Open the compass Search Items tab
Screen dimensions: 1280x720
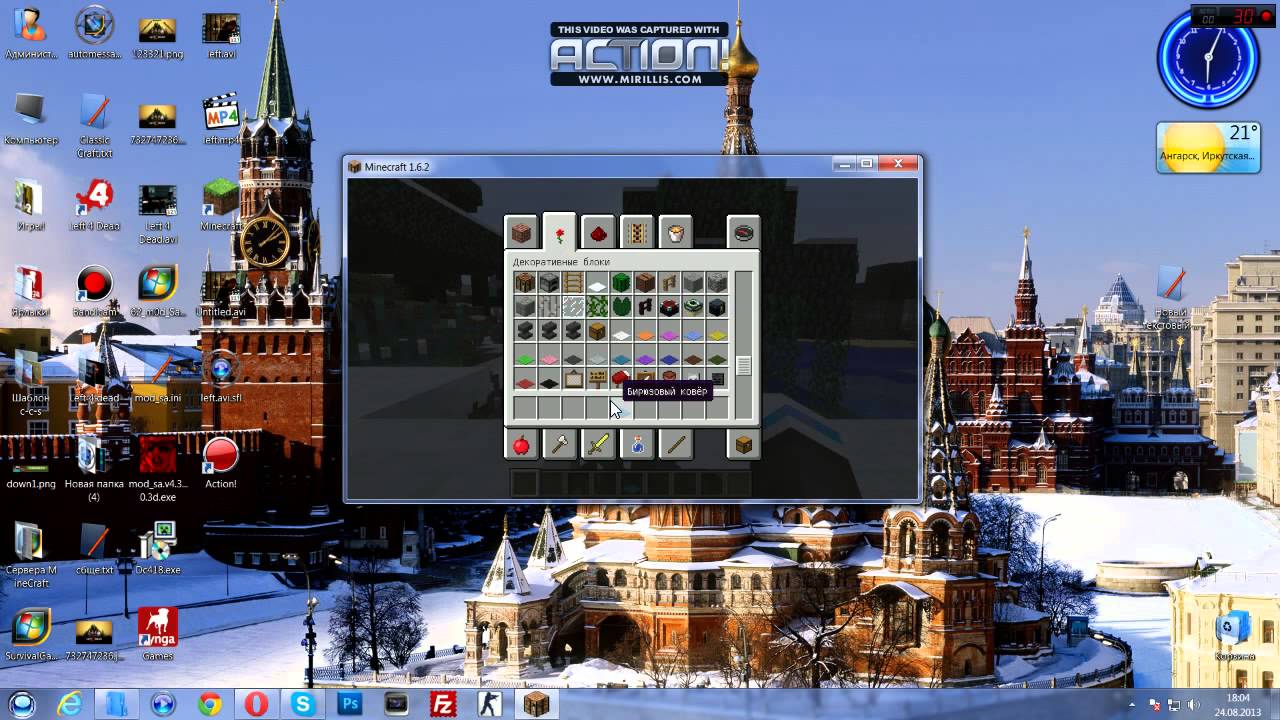point(743,234)
